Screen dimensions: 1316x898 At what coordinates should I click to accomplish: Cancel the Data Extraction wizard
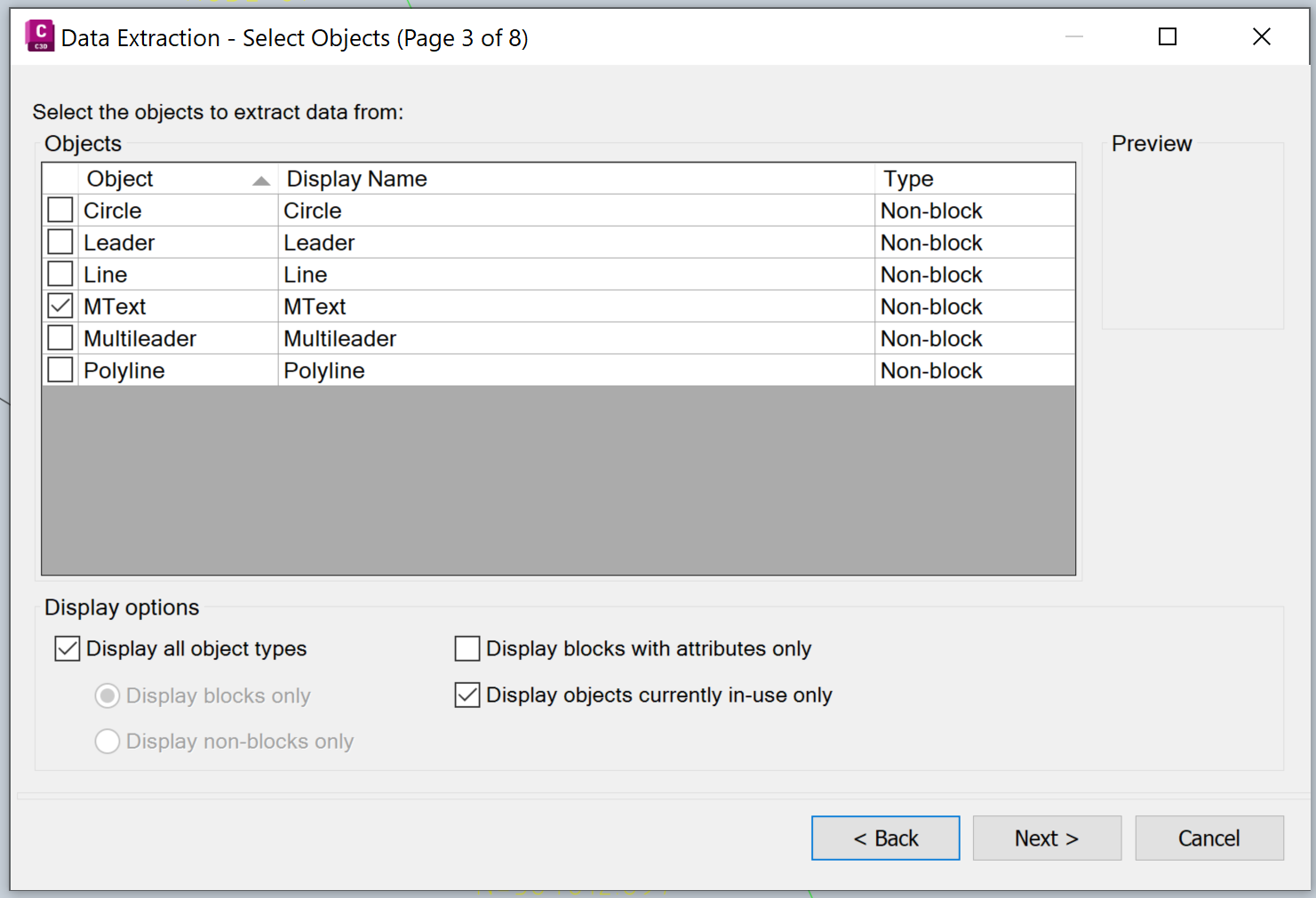click(x=1208, y=838)
